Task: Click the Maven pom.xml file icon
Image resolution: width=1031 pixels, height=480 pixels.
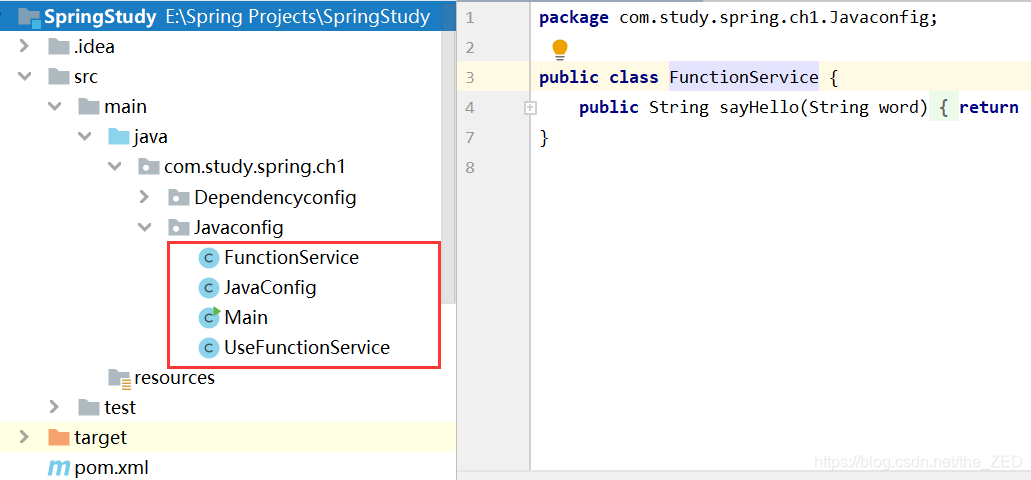Action: (59, 468)
